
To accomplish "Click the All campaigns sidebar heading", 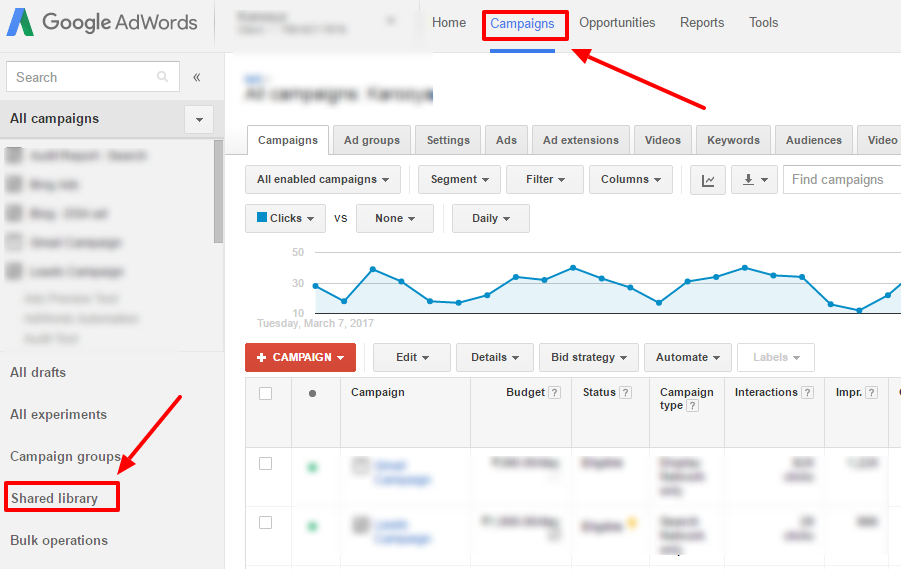I will (x=55, y=118).
